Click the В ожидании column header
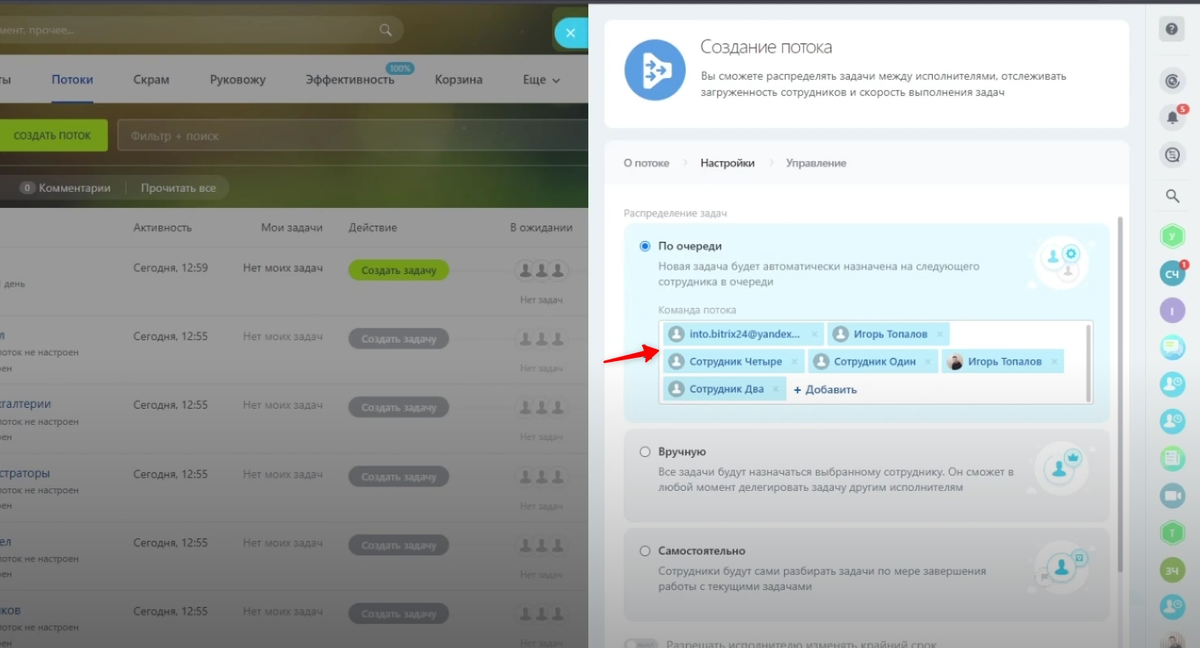 click(541, 228)
